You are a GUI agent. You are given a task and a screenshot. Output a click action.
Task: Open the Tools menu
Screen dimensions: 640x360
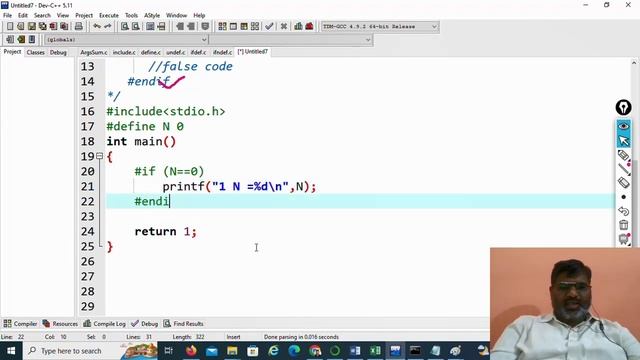(131, 15)
